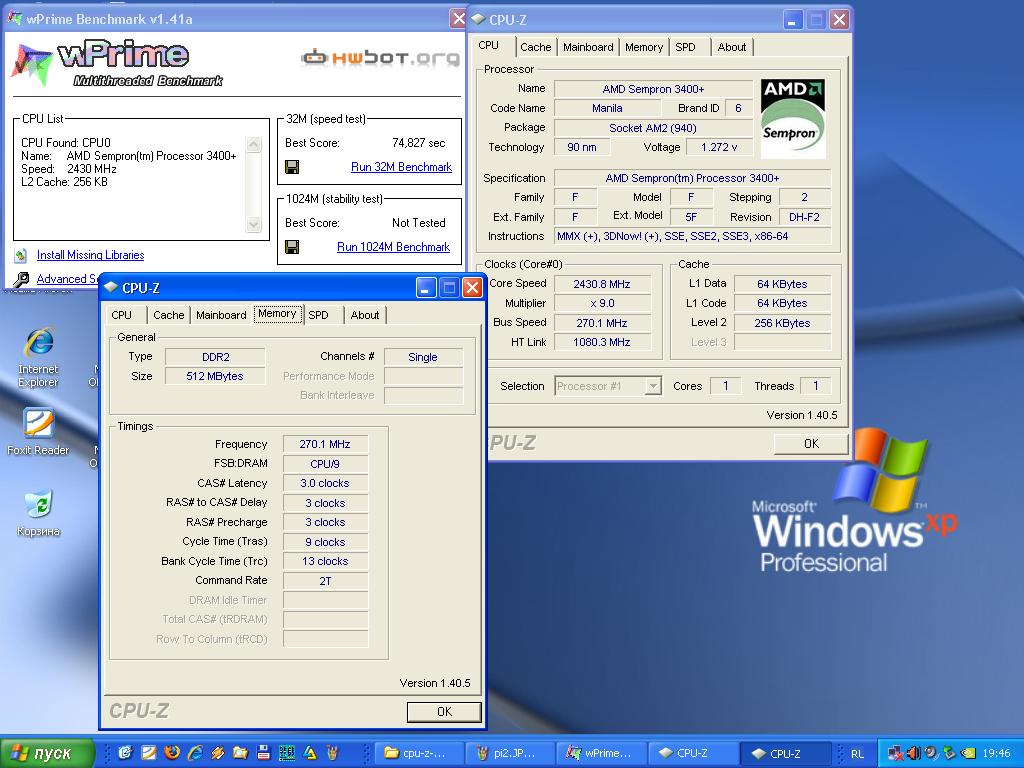Switch to Cache tab in front CPU-Z window
Image resolution: width=1024 pixels, height=768 pixels.
168,315
